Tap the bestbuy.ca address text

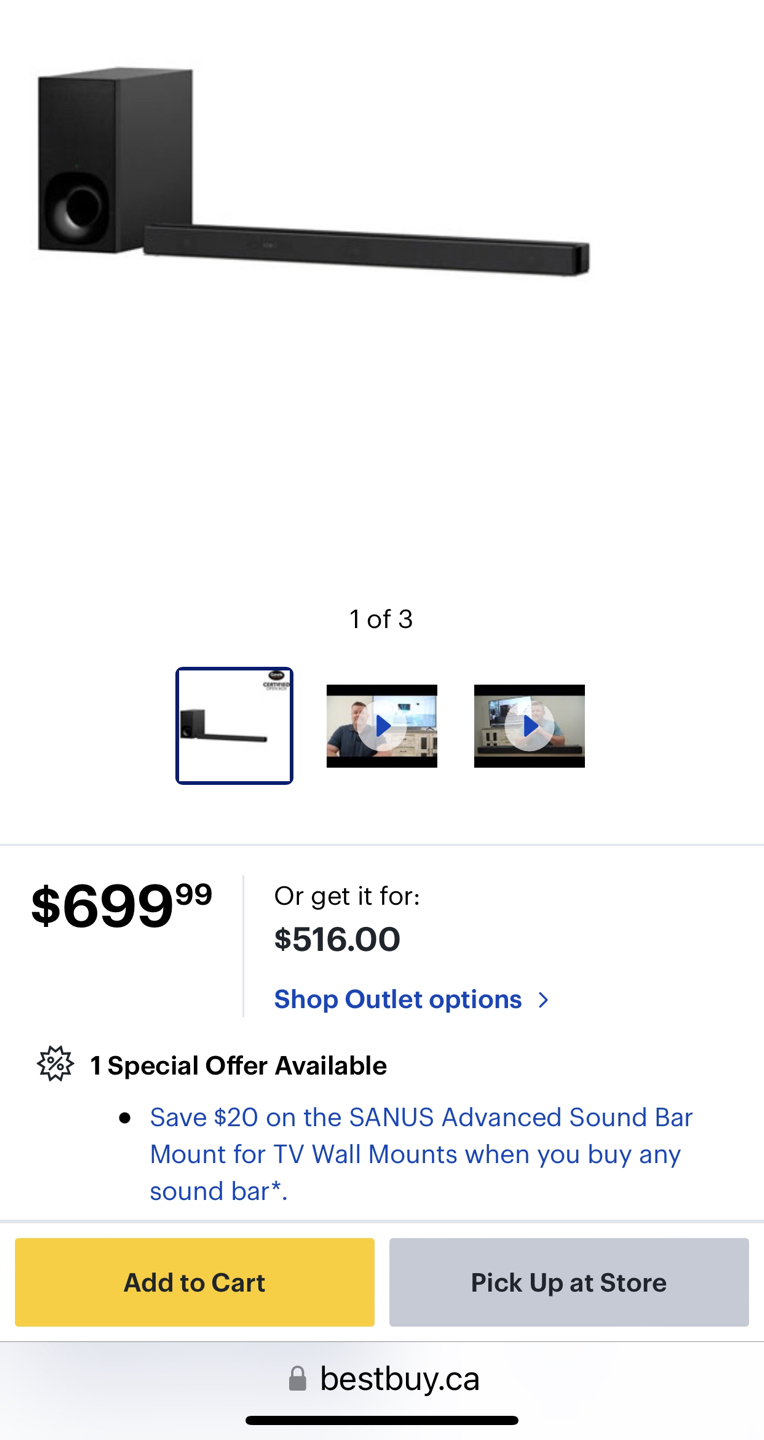point(400,1380)
